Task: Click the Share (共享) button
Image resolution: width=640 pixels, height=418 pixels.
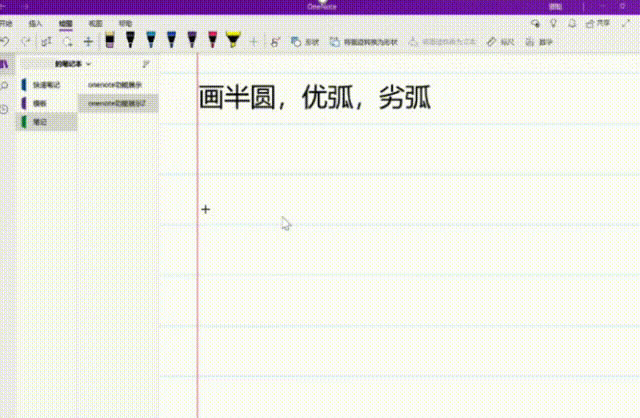Action: (598, 24)
